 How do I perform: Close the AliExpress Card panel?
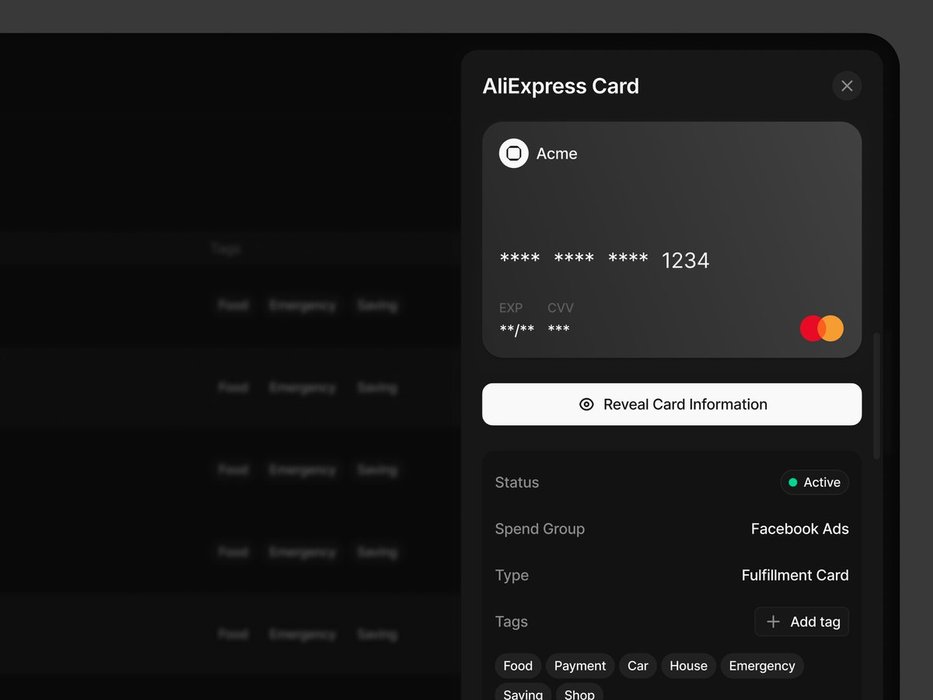coord(846,86)
